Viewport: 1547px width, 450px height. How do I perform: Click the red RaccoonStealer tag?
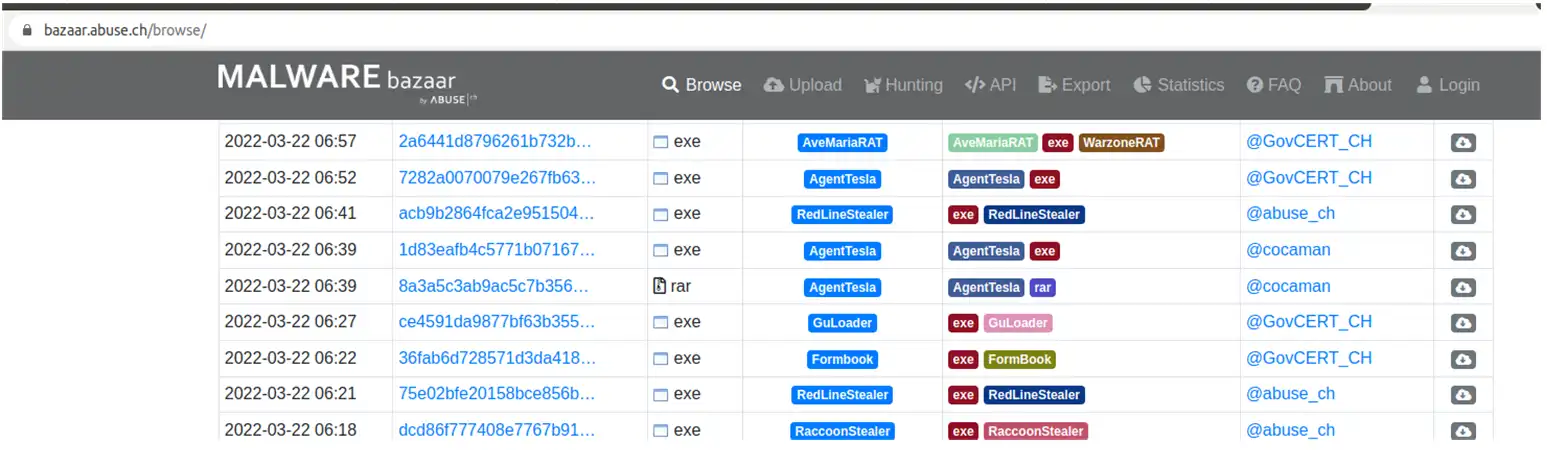[x=1035, y=431]
